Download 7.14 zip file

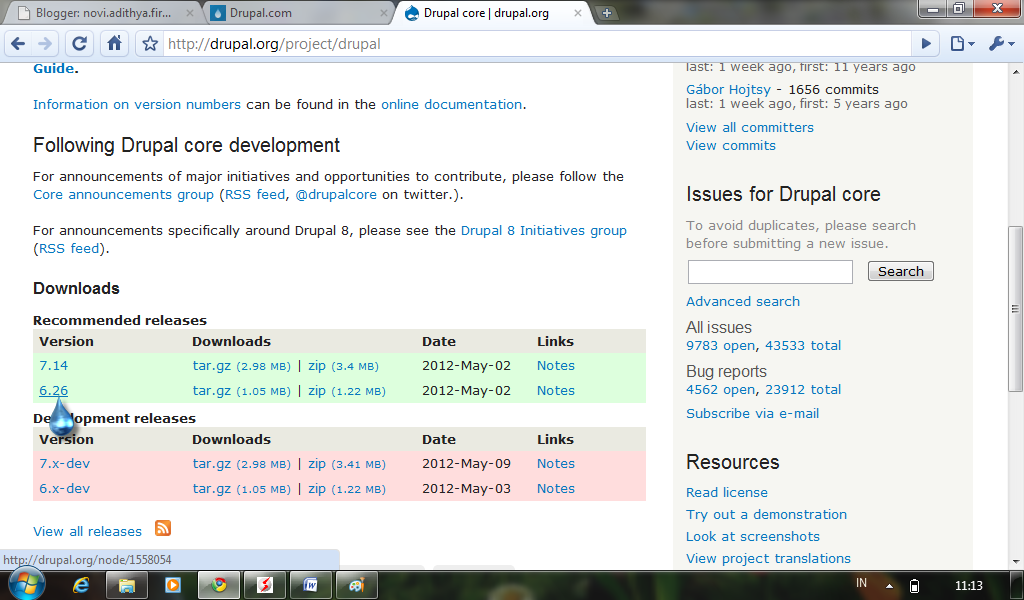coord(317,366)
